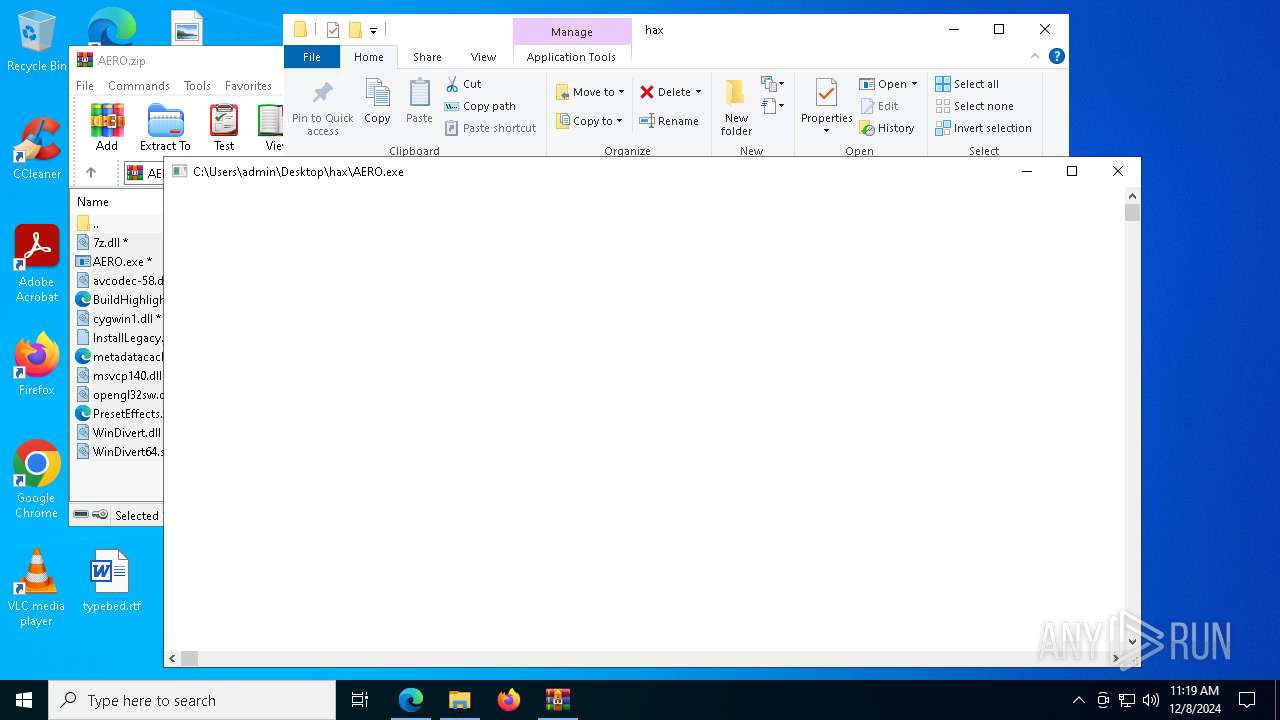Image resolution: width=1280 pixels, height=720 pixels.
Task: Click the Copy icon in Explorer ribbon
Action: [377, 102]
